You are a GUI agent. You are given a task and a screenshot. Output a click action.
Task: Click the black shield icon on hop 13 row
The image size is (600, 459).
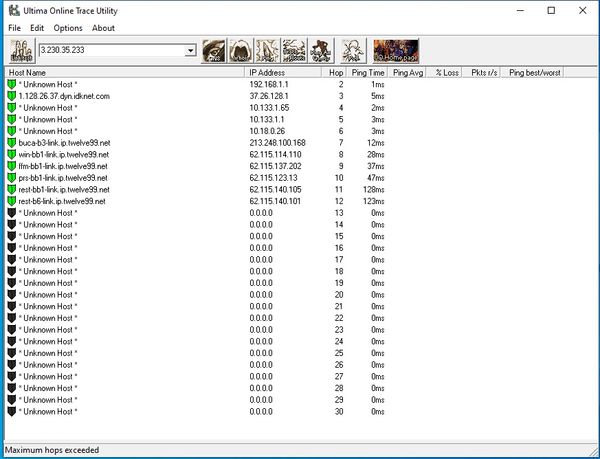click(x=12, y=213)
